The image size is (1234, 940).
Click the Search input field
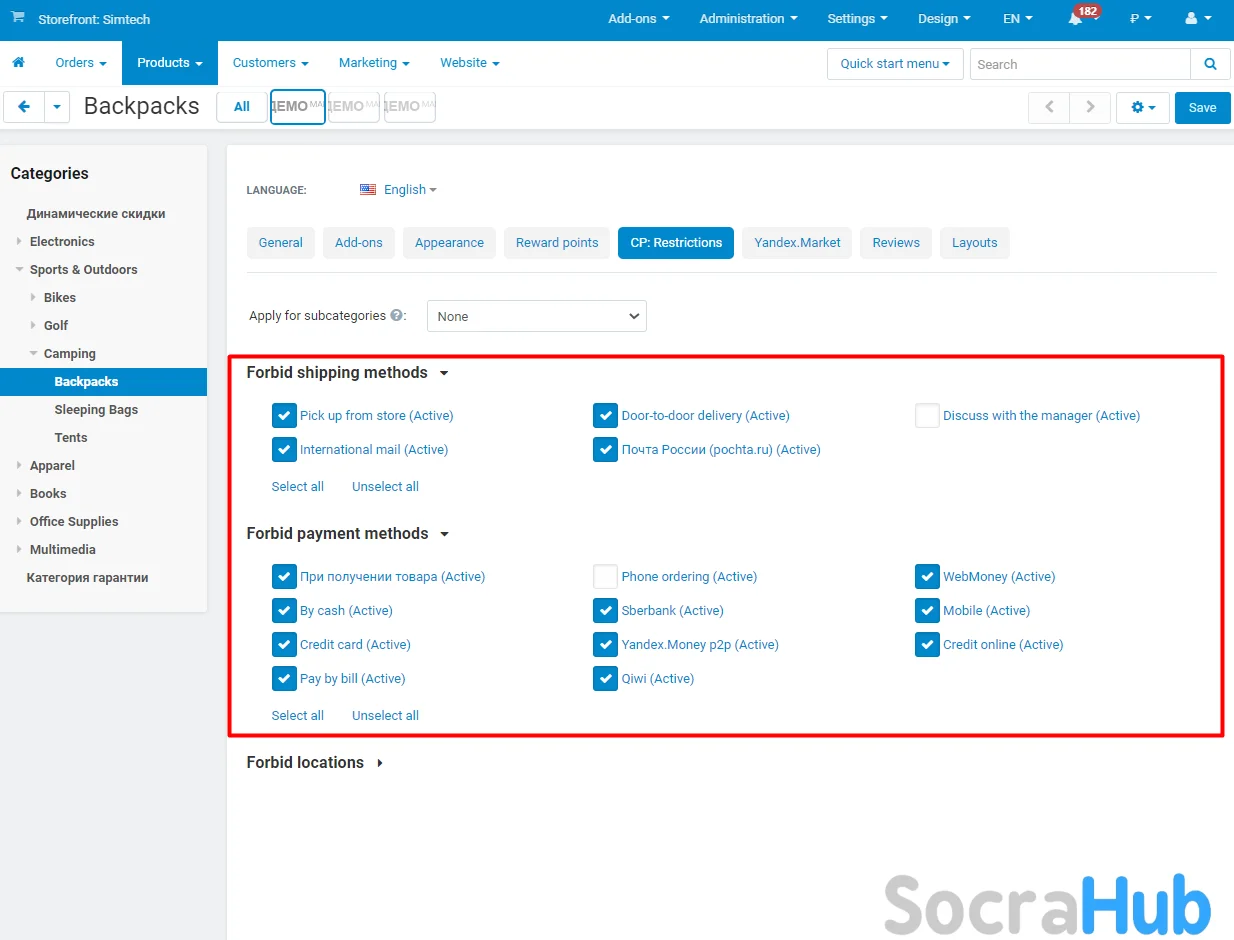pos(1079,64)
